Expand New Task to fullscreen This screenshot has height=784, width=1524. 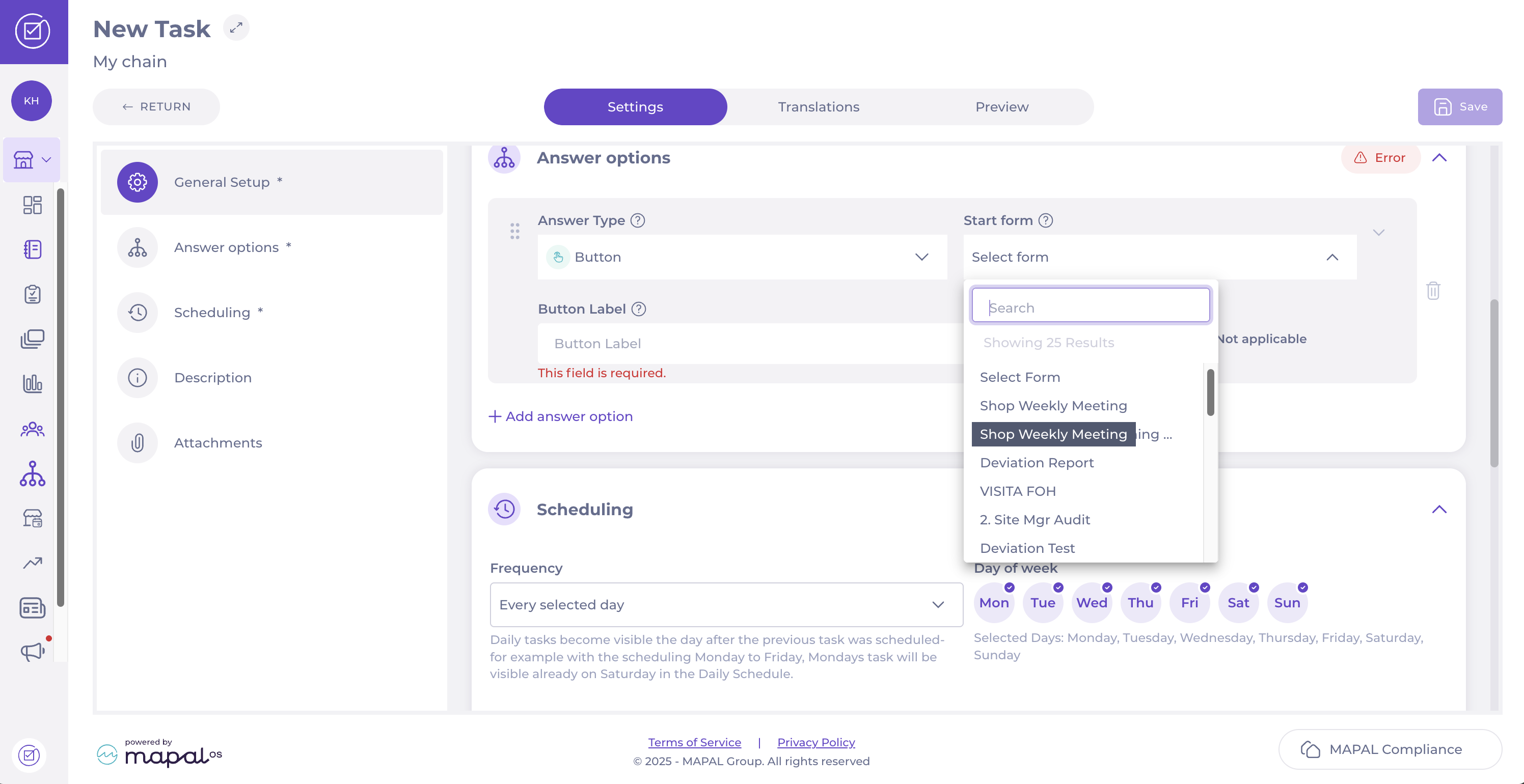pyautogui.click(x=236, y=28)
